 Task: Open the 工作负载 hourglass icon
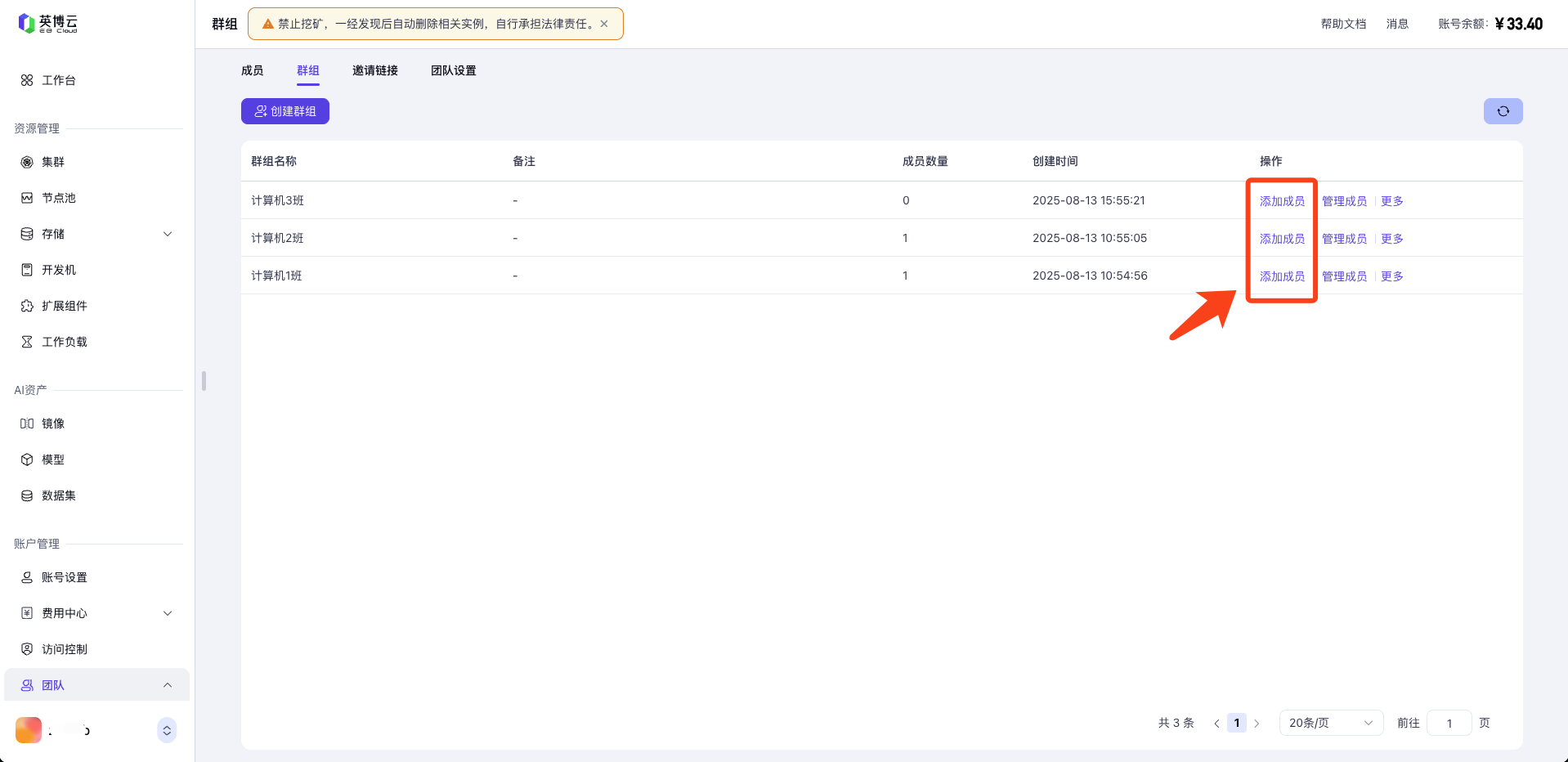27,342
